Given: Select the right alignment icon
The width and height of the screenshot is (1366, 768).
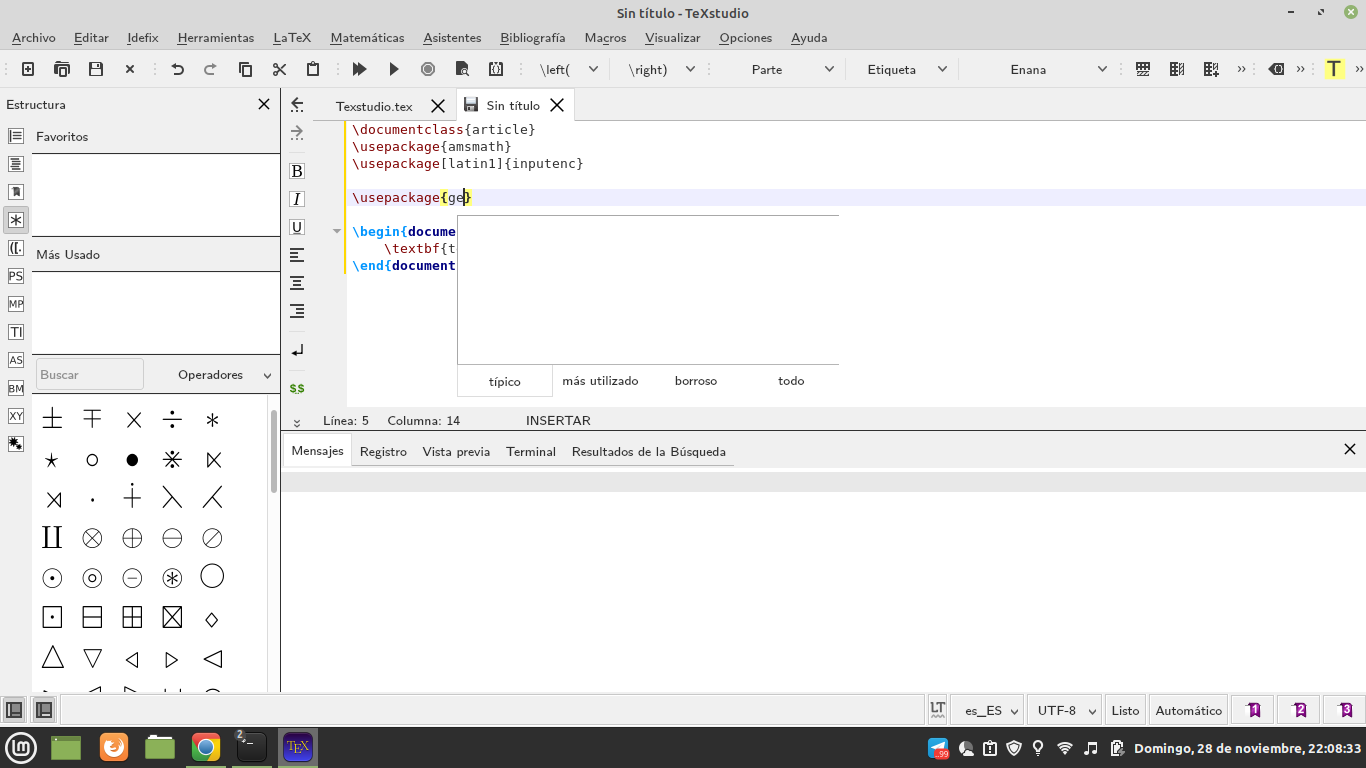Looking at the screenshot, I should pos(296,311).
